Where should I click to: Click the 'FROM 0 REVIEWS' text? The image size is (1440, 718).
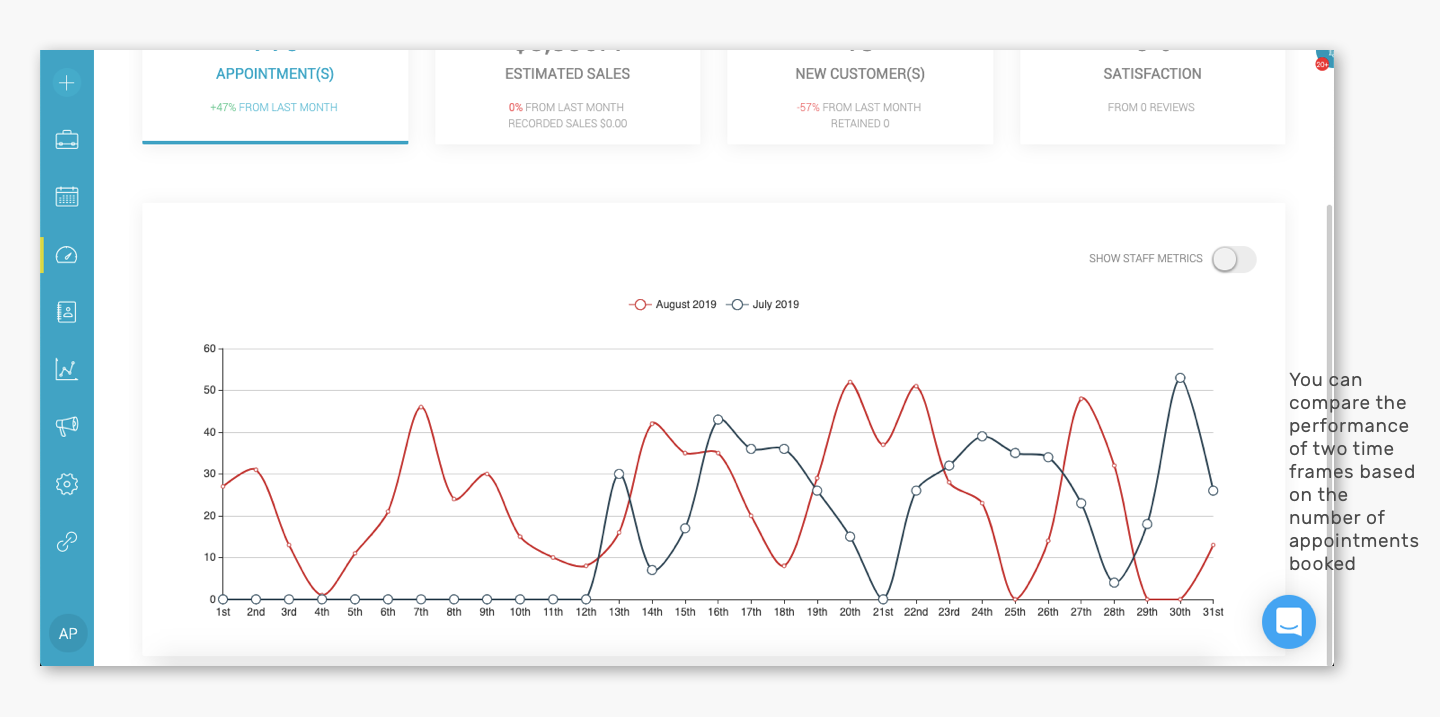click(x=1151, y=107)
